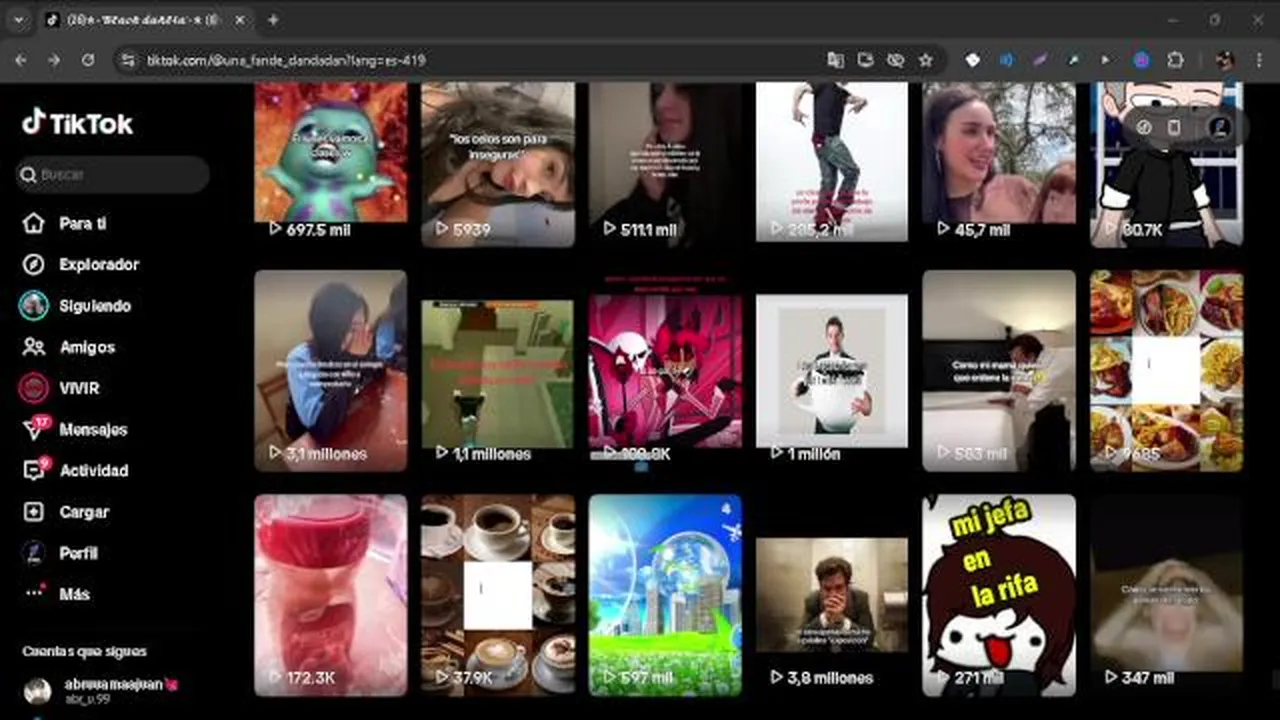Click the home icon beside Para ti
Viewport: 1280px width, 720px height.
click(x=34, y=223)
